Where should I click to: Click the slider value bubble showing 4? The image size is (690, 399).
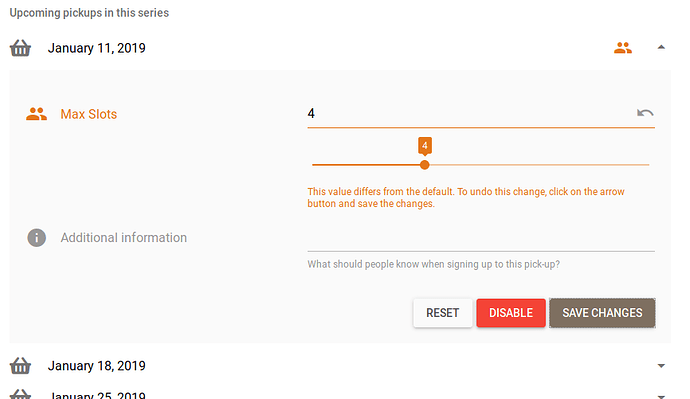point(425,146)
